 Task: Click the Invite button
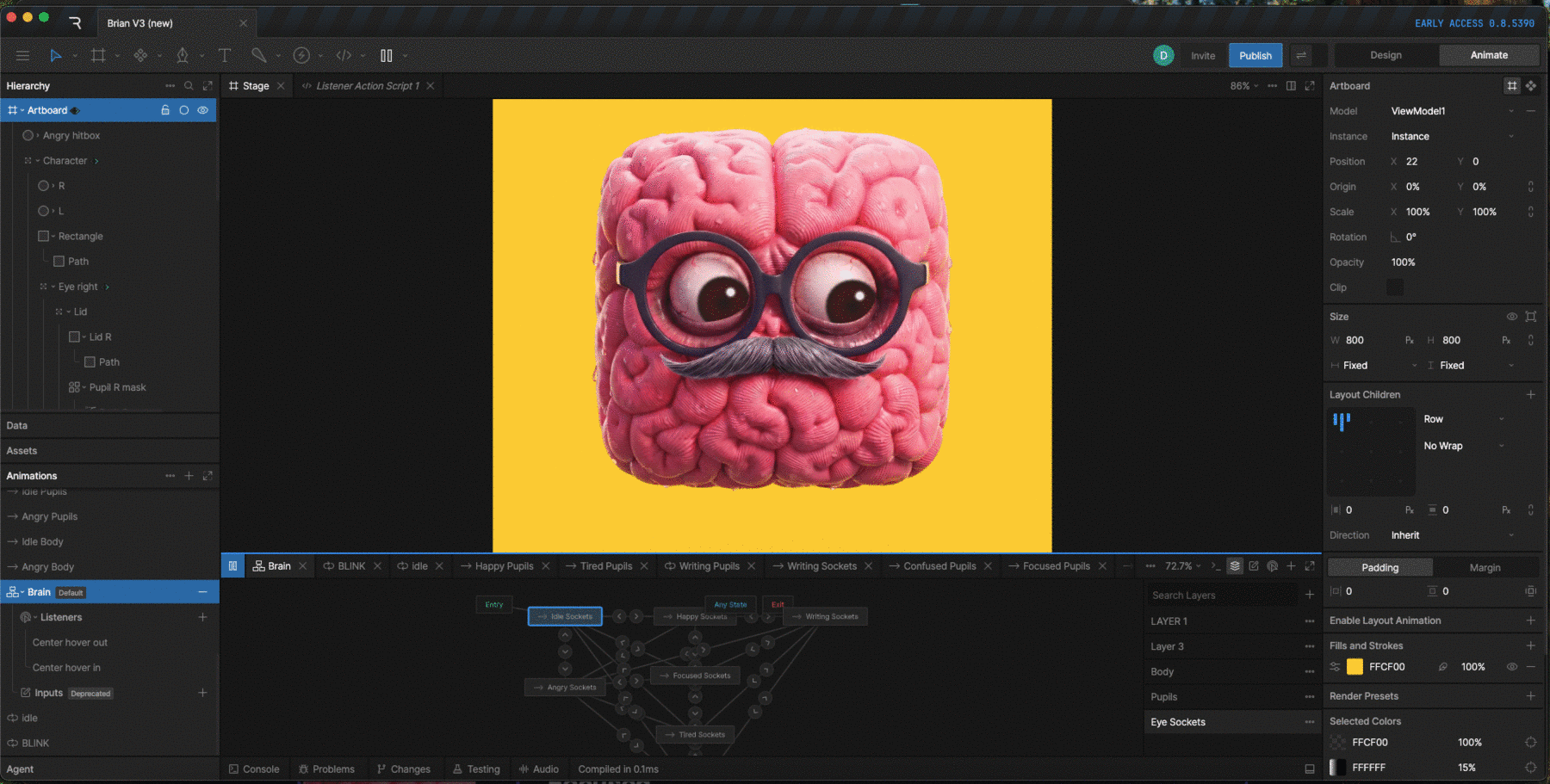click(x=1203, y=55)
